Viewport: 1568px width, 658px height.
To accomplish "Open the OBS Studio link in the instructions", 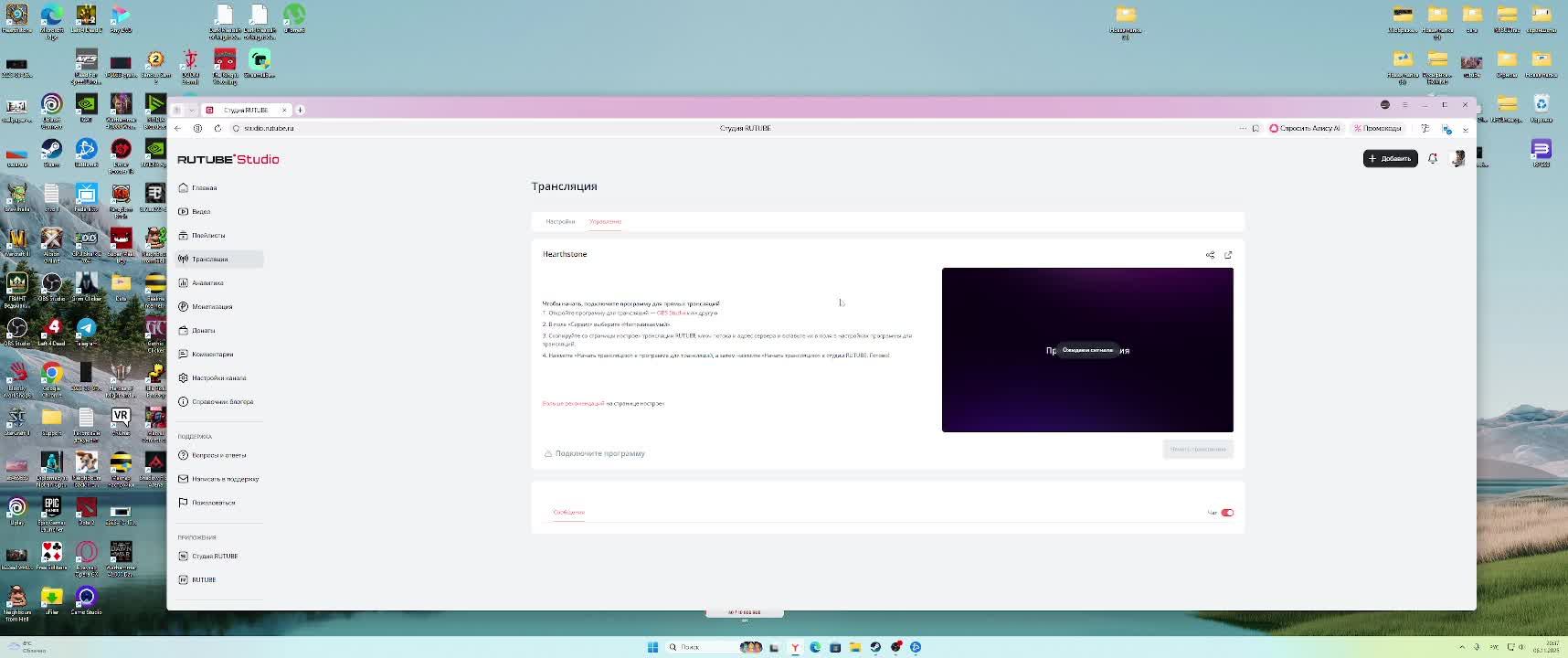I will 671,313.
